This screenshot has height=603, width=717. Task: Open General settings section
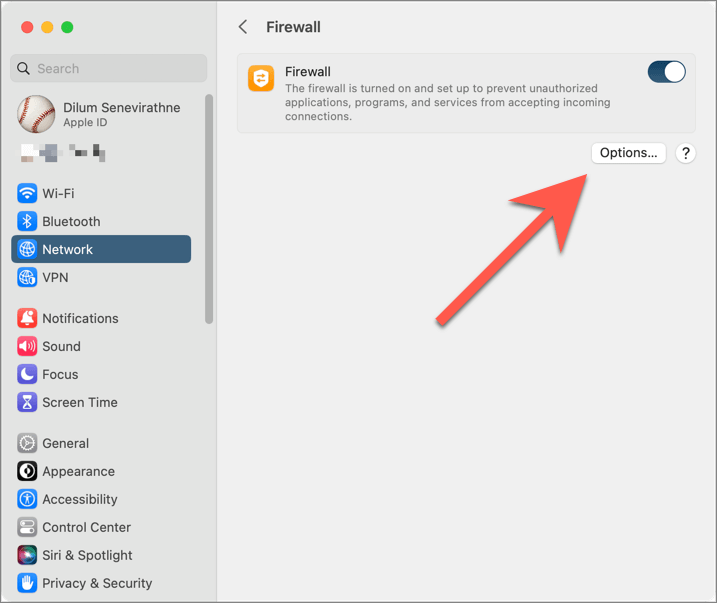(65, 443)
